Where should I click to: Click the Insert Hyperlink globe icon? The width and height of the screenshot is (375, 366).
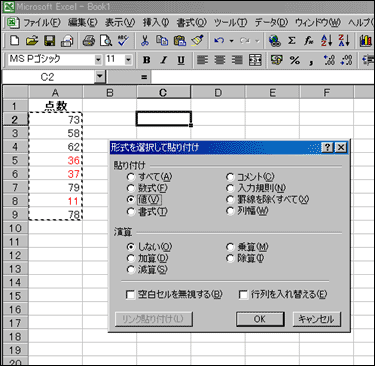(x=275, y=41)
